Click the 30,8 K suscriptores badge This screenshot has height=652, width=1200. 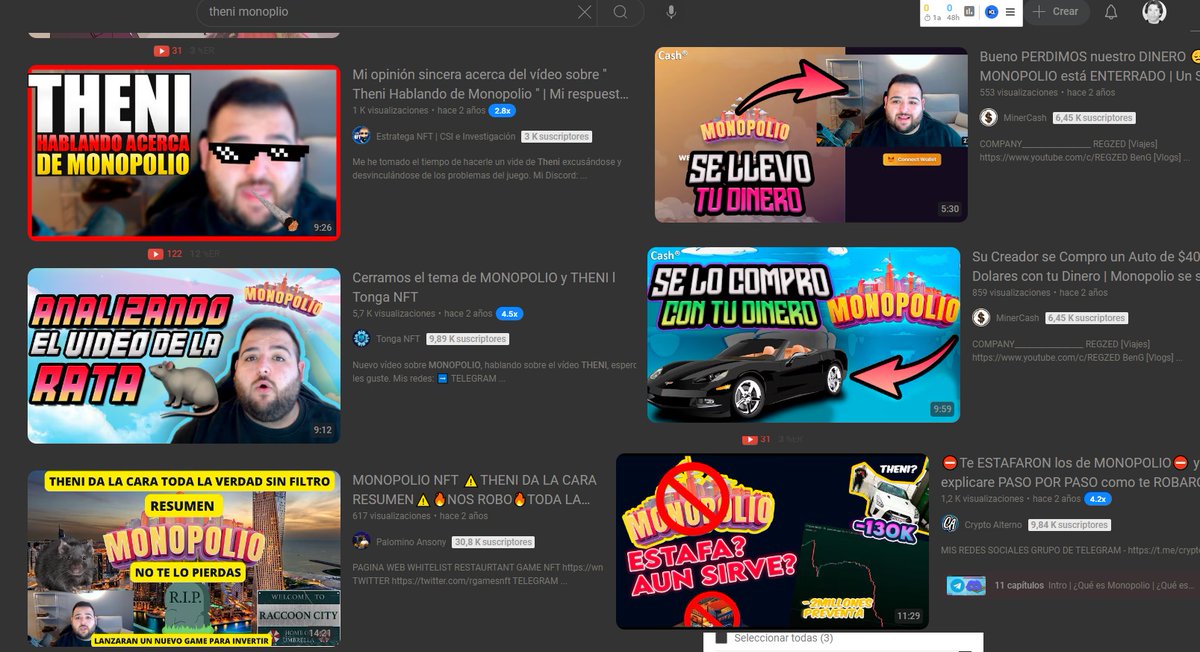click(493, 542)
